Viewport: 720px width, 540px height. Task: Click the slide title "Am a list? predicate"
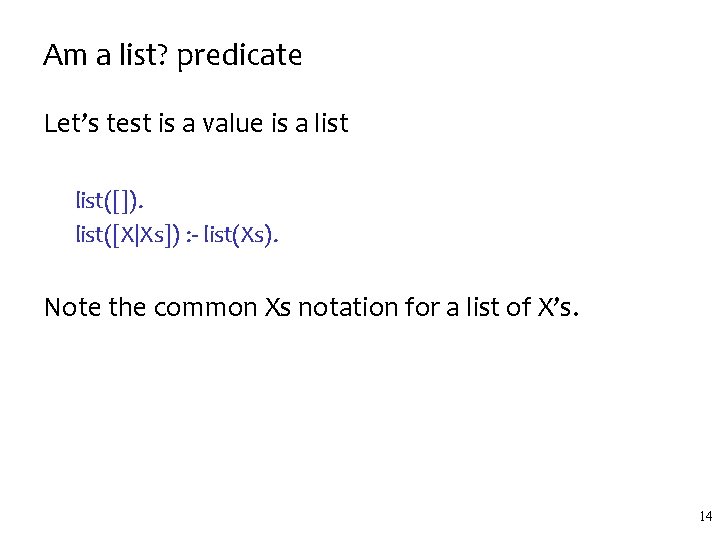click(x=172, y=56)
